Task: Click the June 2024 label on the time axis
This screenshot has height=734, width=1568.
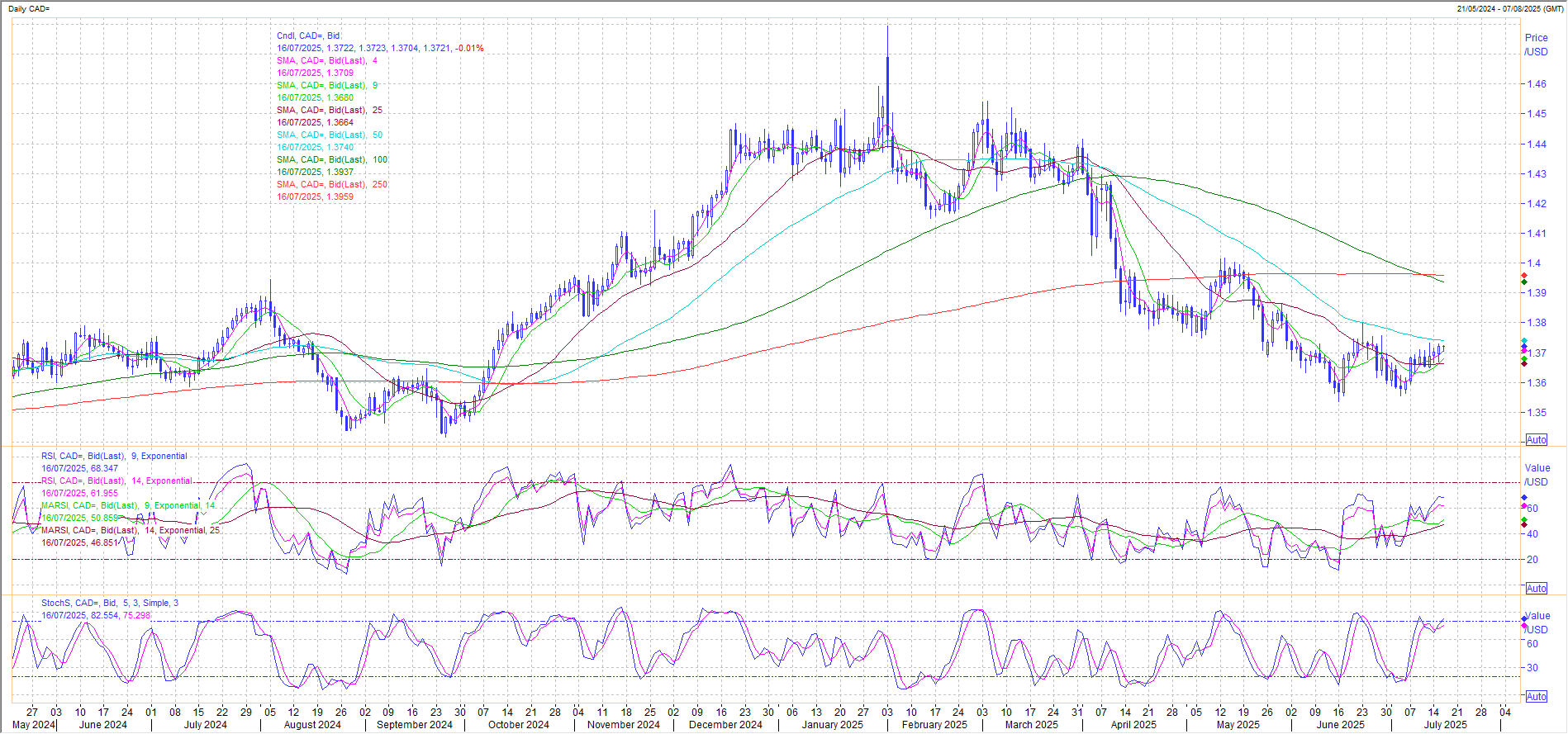Action: [103, 725]
